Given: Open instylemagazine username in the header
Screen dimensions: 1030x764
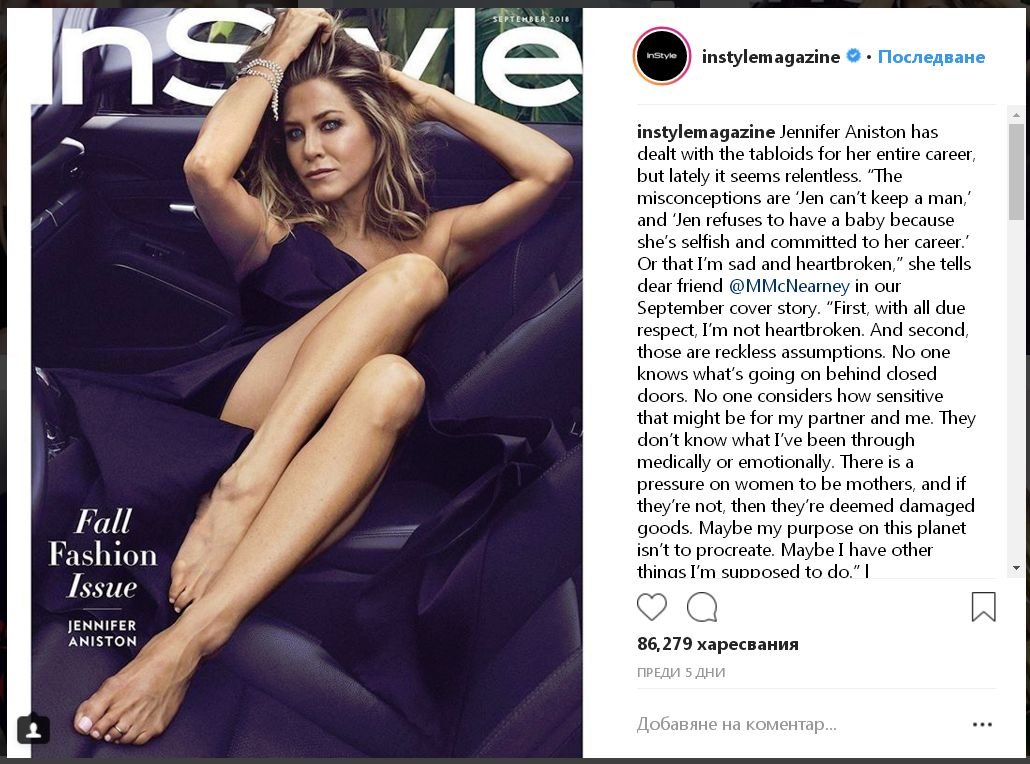Looking at the screenshot, I should click(x=771, y=57).
